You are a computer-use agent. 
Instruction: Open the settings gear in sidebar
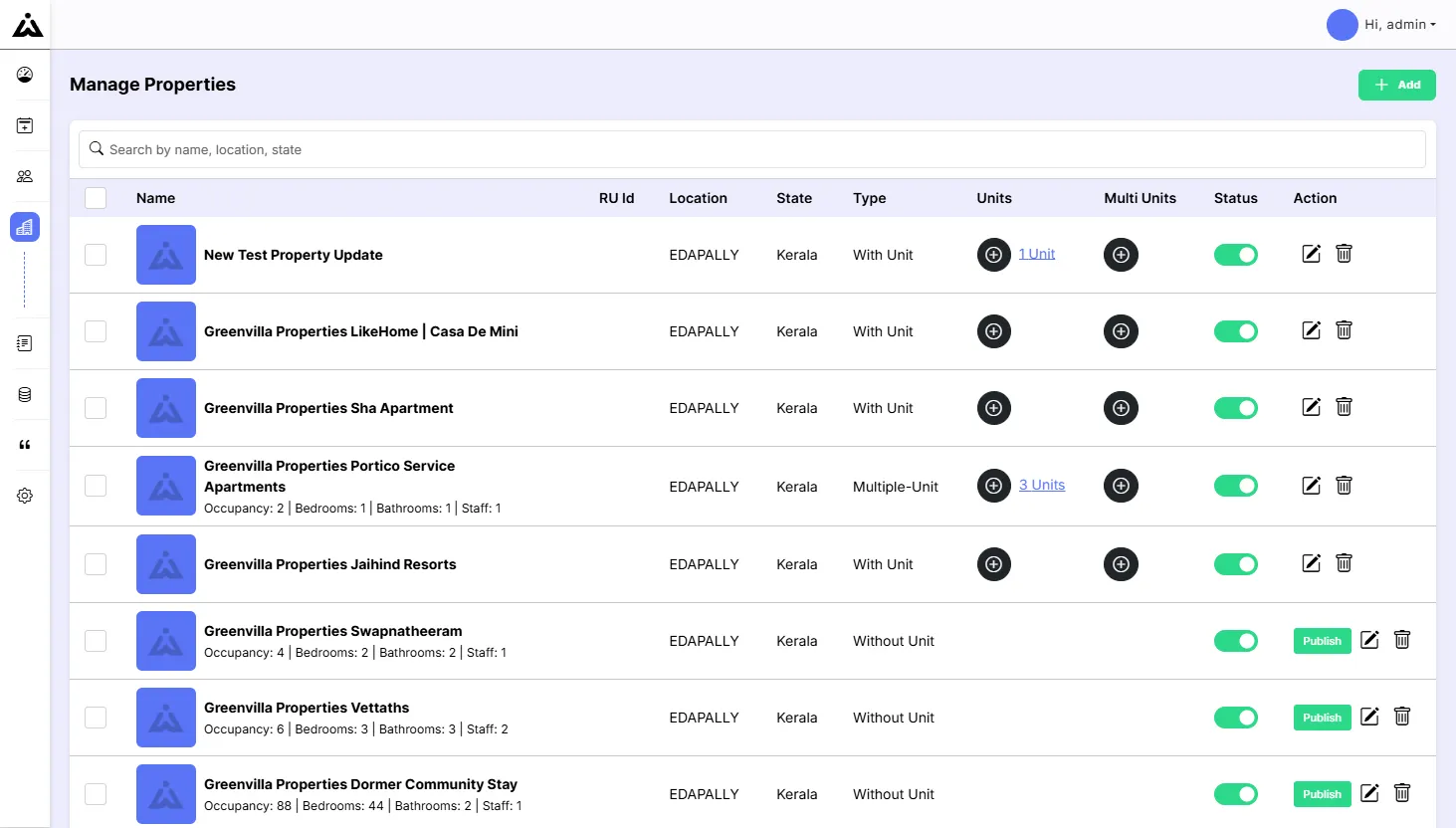25,496
